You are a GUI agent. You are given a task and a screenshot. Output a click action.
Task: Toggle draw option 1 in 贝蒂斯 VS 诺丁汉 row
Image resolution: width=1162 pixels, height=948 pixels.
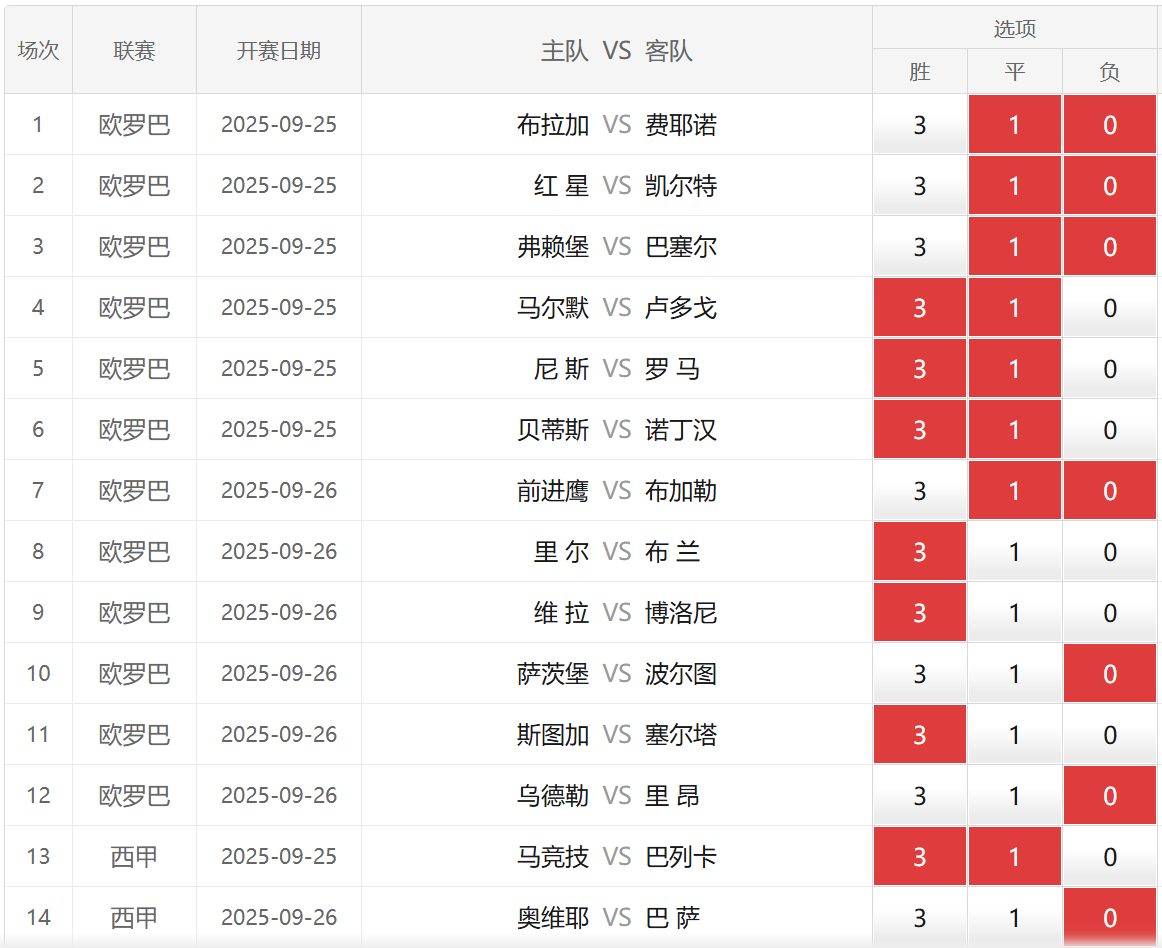pyautogui.click(x=1014, y=430)
